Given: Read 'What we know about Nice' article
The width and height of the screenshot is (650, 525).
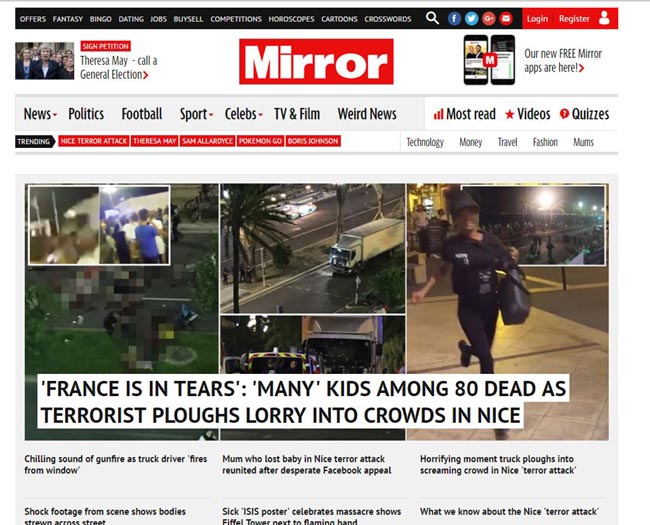Looking at the screenshot, I should tap(509, 512).
